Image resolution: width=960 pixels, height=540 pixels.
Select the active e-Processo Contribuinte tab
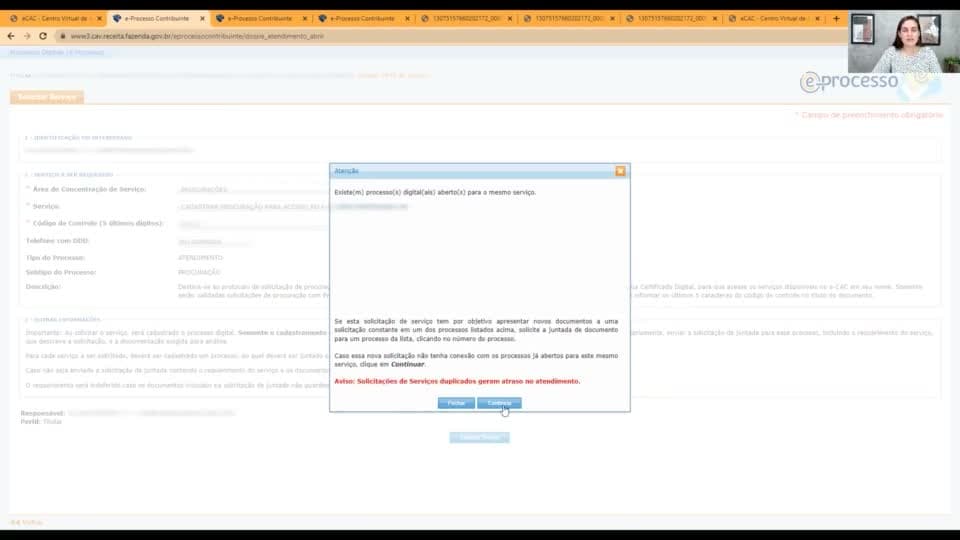[x=158, y=18]
